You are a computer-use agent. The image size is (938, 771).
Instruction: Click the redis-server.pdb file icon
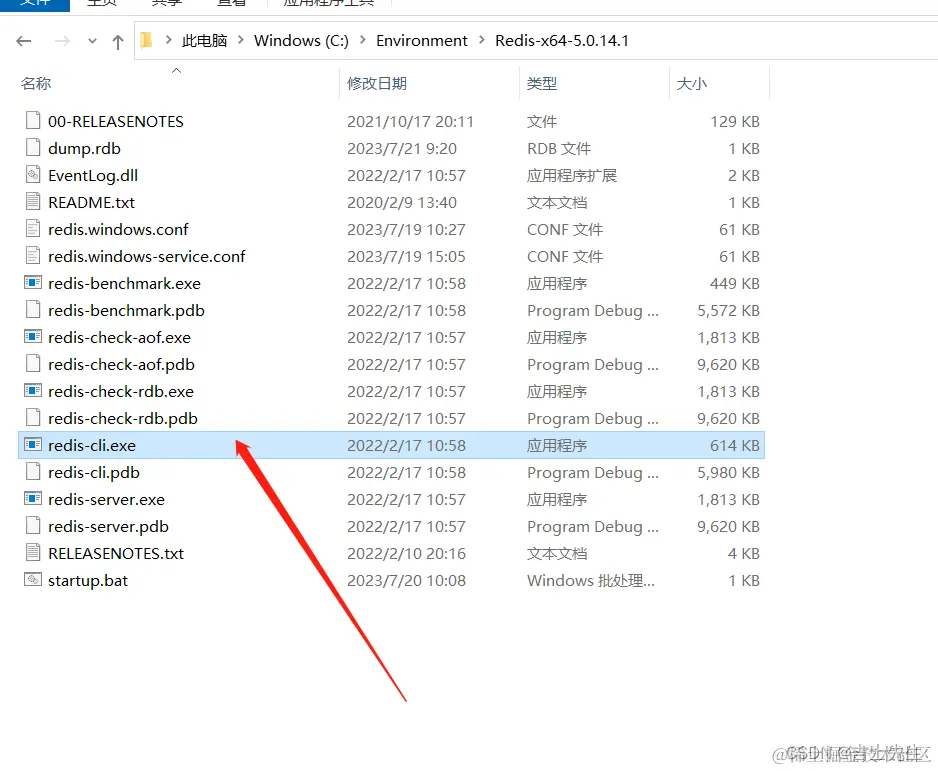[33, 526]
